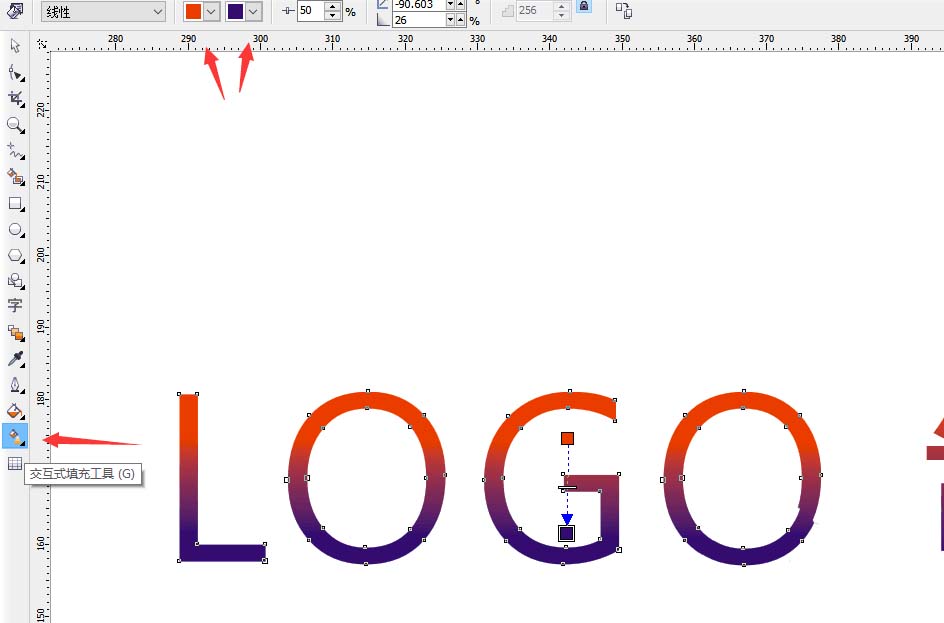Select the Shape tool
This screenshot has height=623, width=944.
click(14, 72)
